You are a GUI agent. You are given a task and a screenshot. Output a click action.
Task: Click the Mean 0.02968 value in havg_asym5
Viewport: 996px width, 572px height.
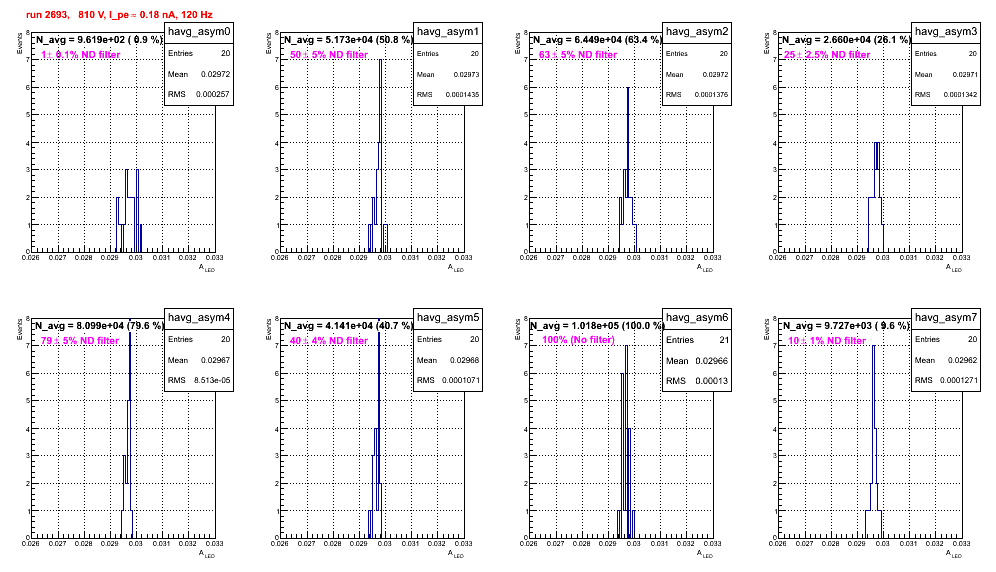pyautogui.click(x=464, y=360)
